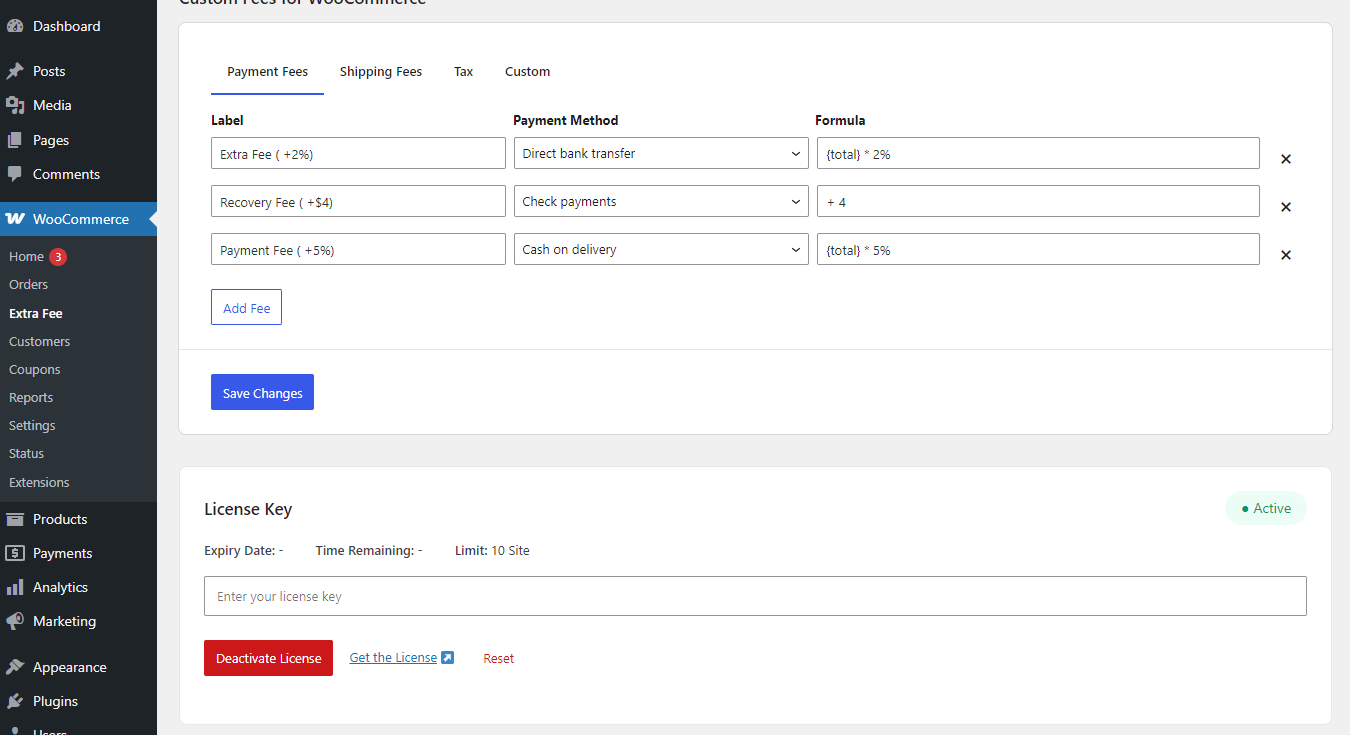
Task: Delete the Recovery Fee row with X
Action: (1286, 207)
